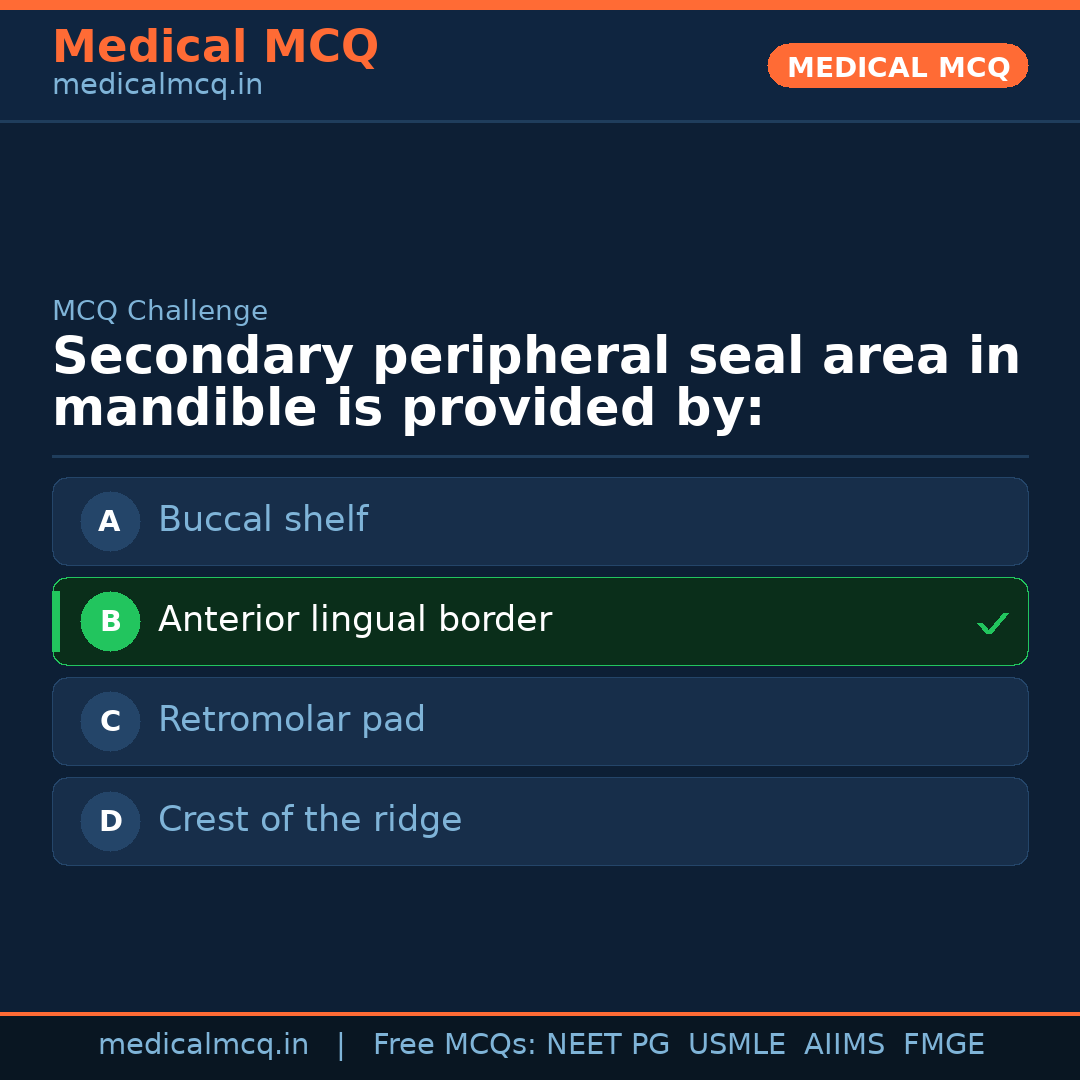Screen dimensions: 1080x1080
Task: Visit medicalmcq.in link under the header
Action: point(157,86)
